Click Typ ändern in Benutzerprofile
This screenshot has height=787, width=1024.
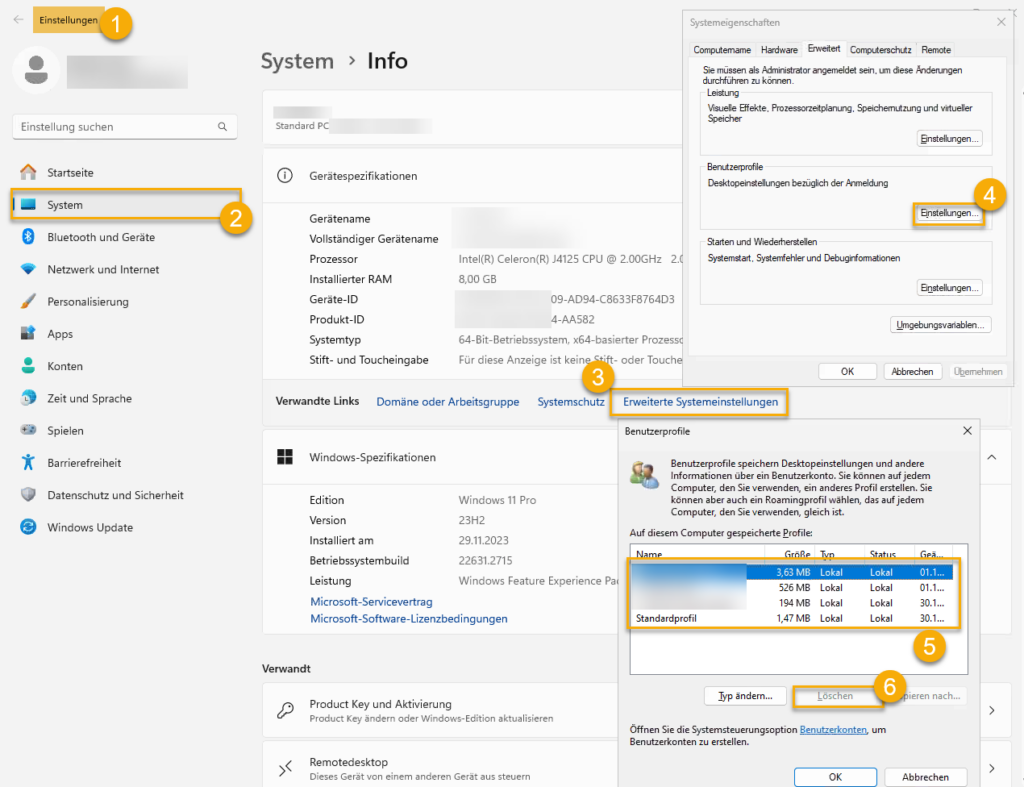pyautogui.click(x=744, y=696)
